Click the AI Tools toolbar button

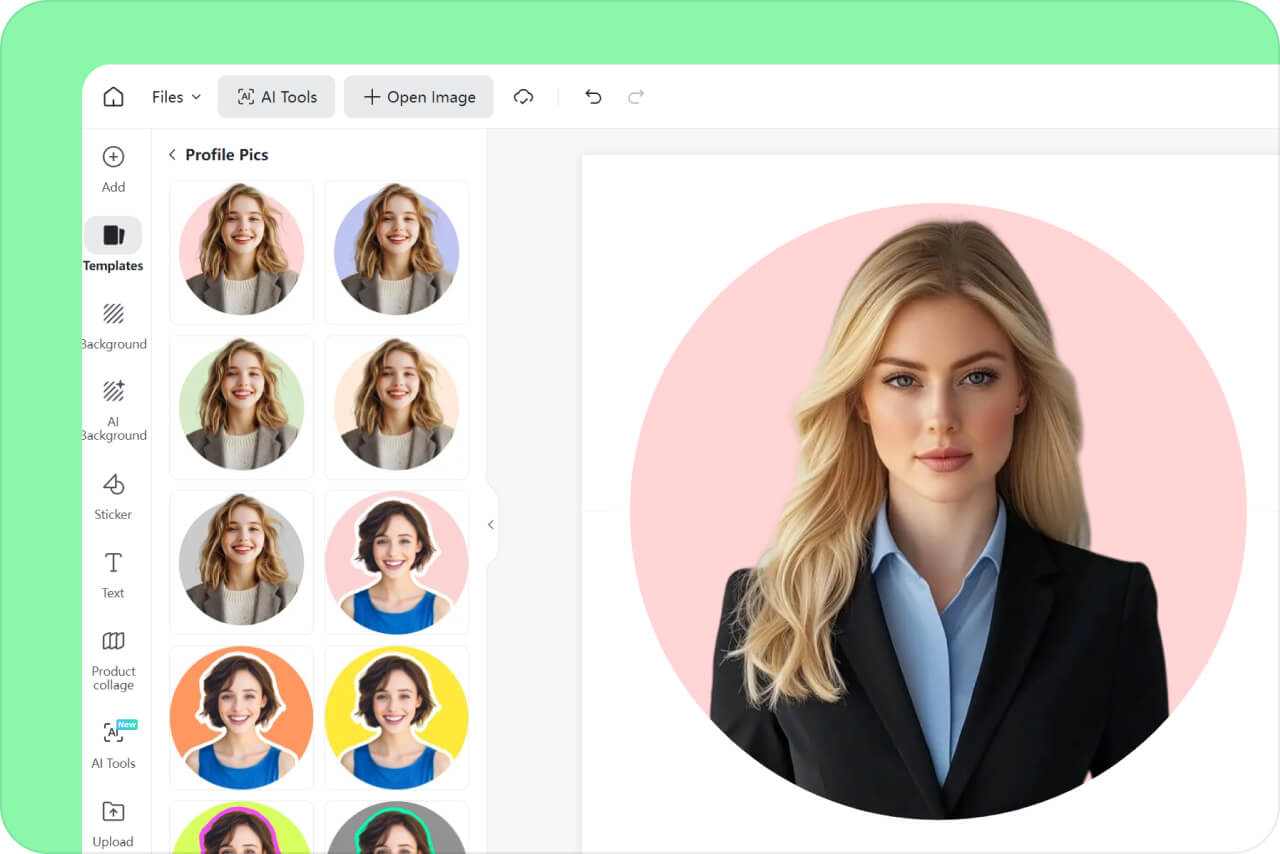[277, 97]
